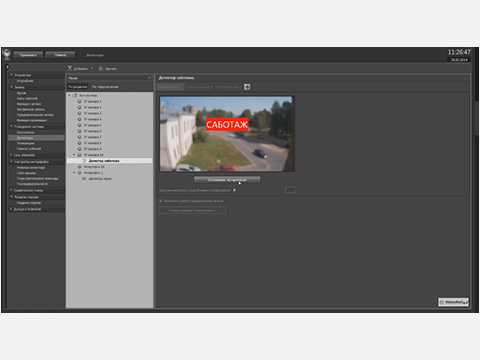Open Предварительная запись in the side menu
Screen dimensions: 480x360
pyautogui.click(x=35, y=115)
